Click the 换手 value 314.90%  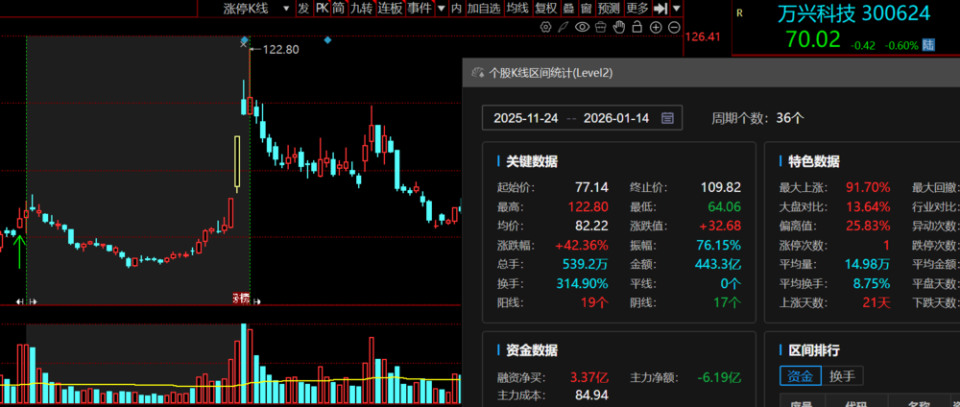coord(582,283)
